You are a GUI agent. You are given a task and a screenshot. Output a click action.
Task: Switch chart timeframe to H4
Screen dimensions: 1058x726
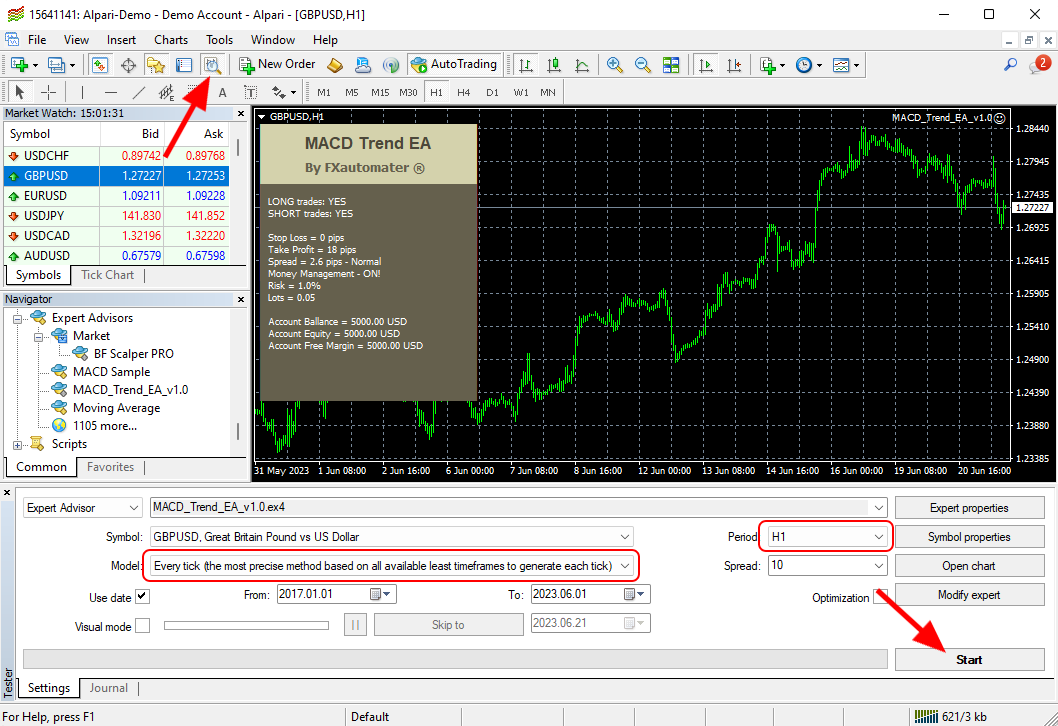pyautogui.click(x=464, y=92)
